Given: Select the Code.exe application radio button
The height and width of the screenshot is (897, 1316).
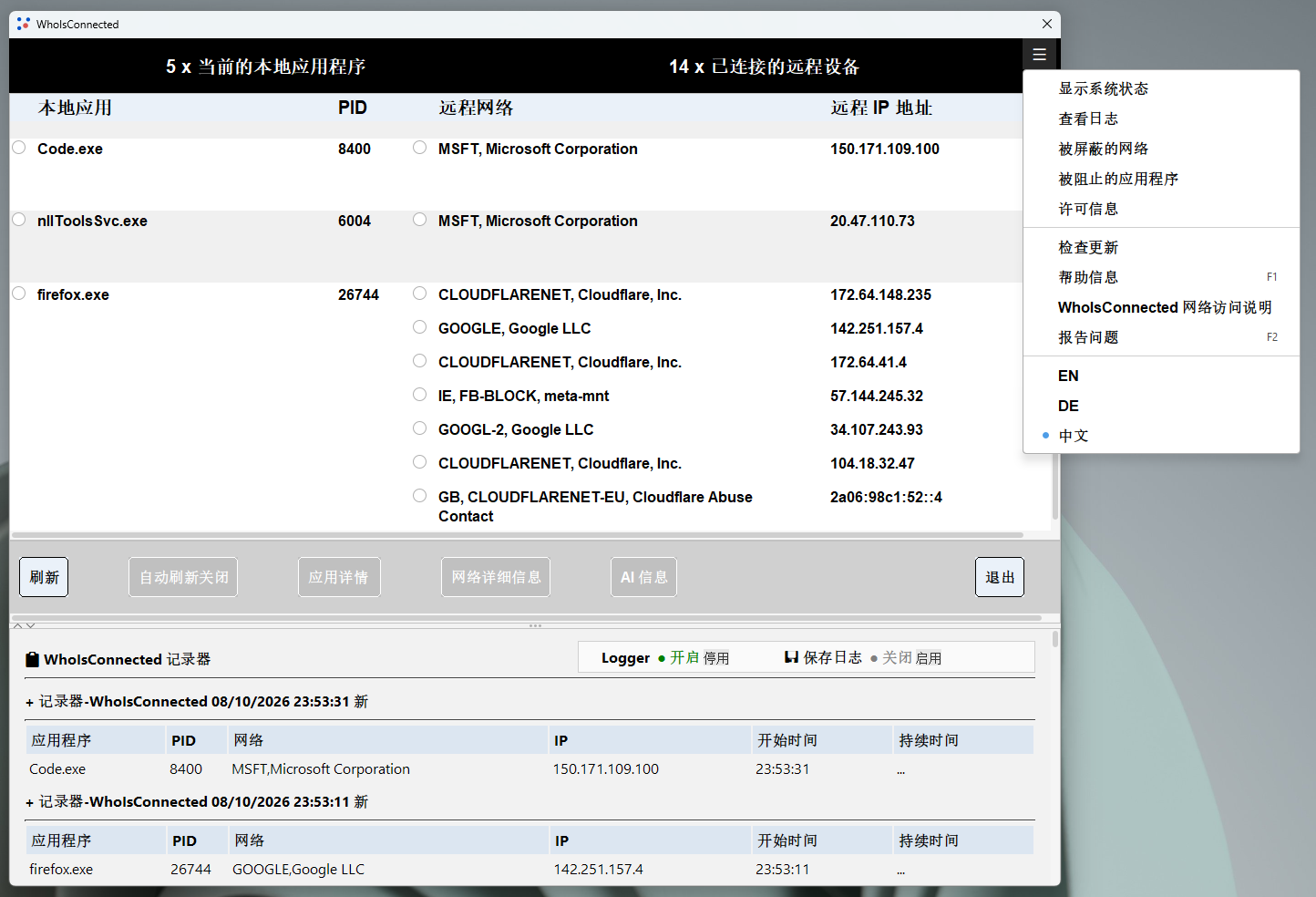Looking at the screenshot, I should [18, 147].
